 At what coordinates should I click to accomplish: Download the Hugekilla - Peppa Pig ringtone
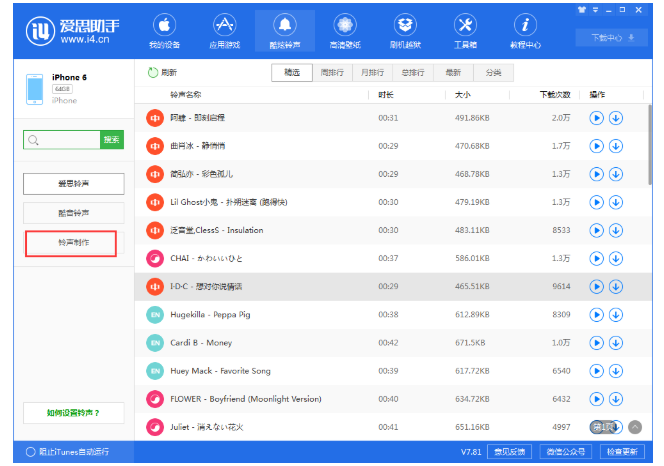[615, 314]
